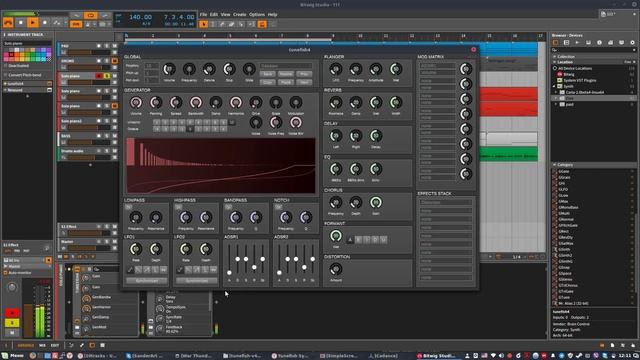The image size is (640, 360).
Task: Select the A vowel in Formant section
Action: point(350,240)
